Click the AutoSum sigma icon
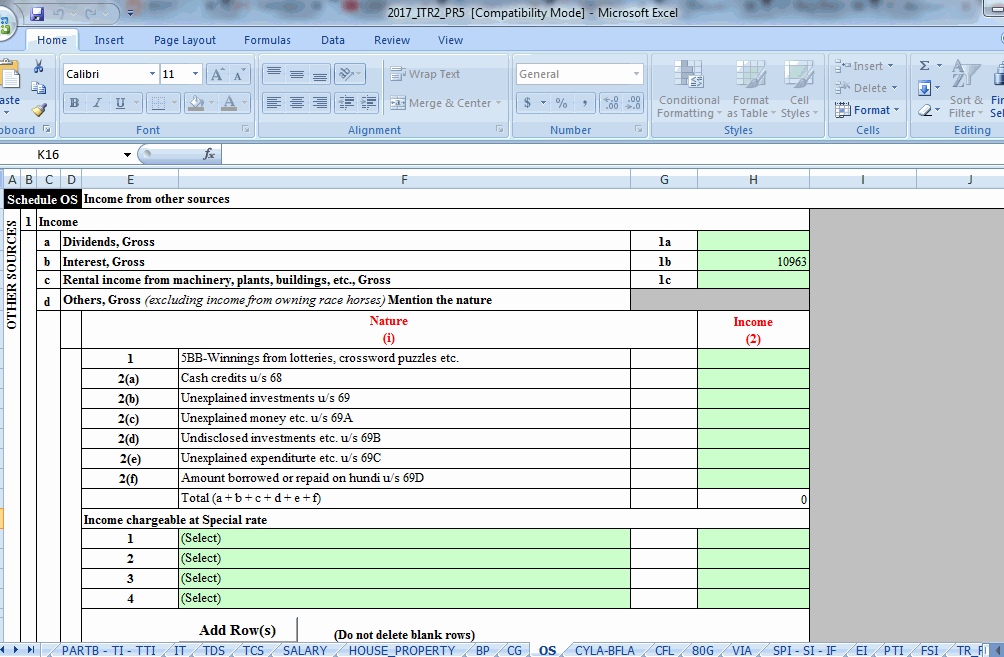Image resolution: width=1004 pixels, height=657 pixels. [924, 66]
